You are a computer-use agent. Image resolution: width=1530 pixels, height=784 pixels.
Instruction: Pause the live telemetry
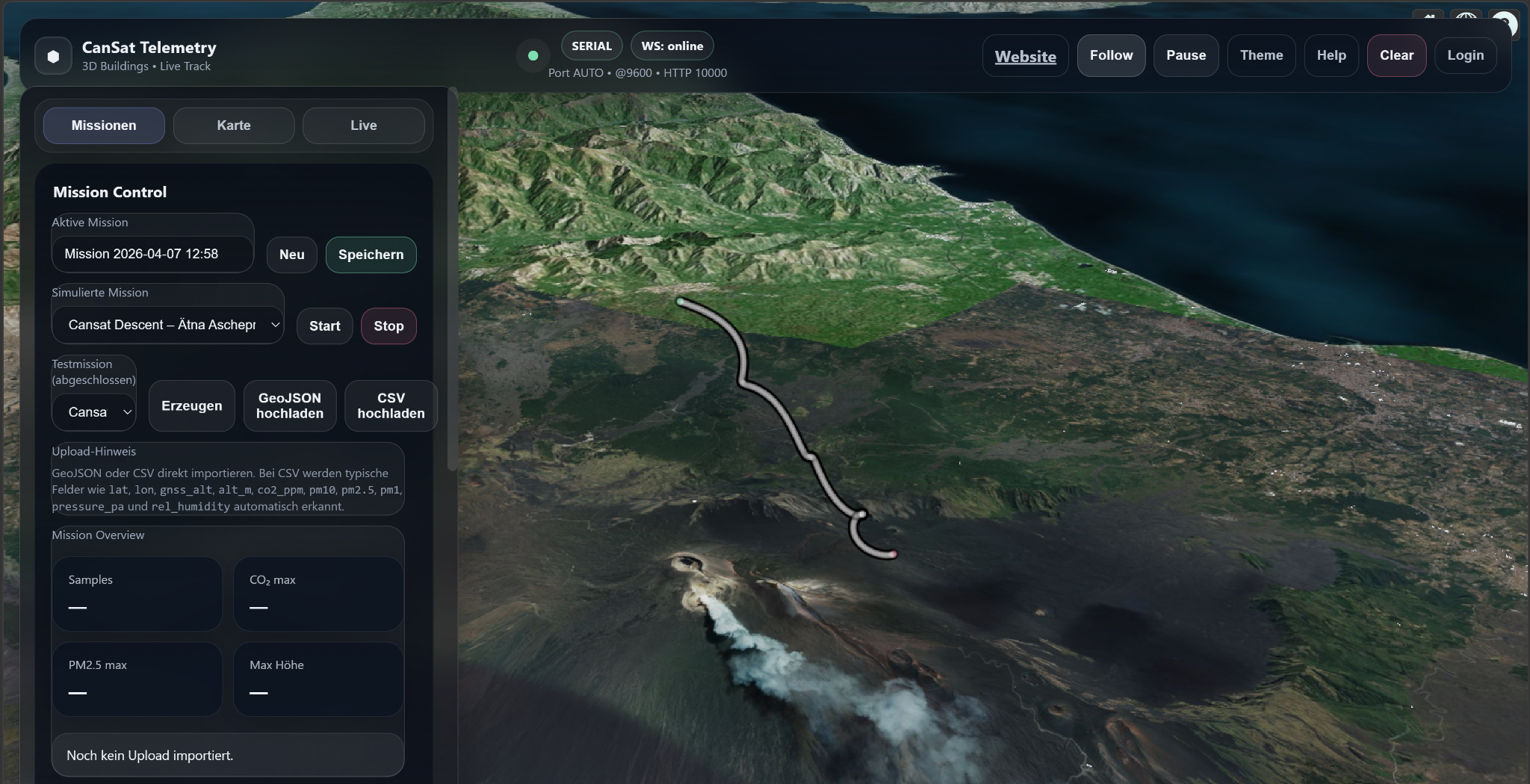tap(1186, 55)
